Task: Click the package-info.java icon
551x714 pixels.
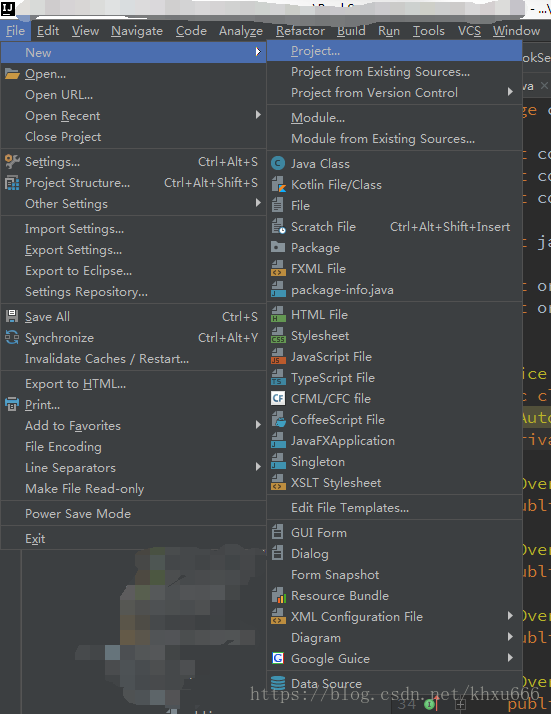Action: pos(278,290)
